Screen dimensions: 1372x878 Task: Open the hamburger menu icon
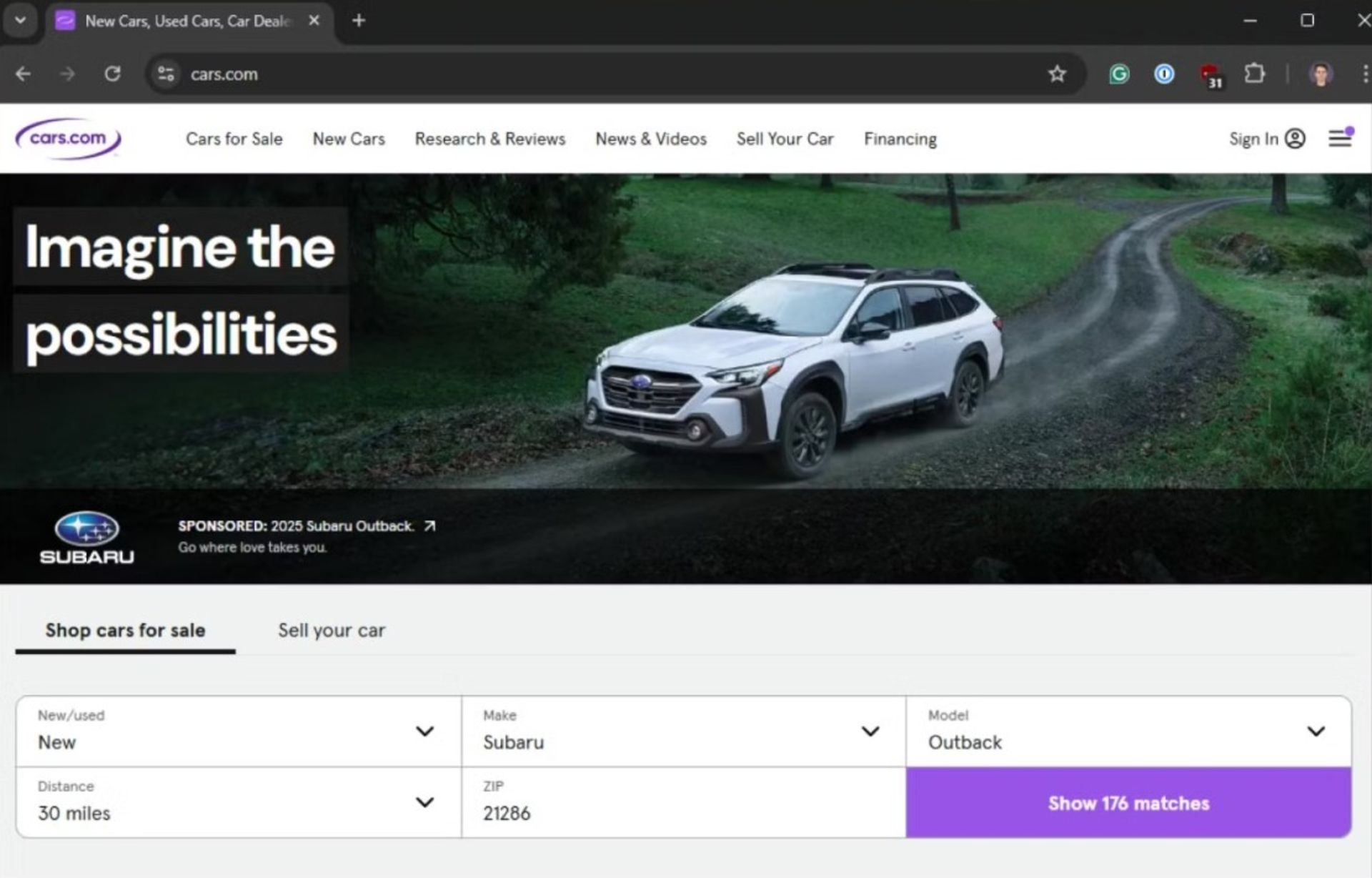click(x=1341, y=137)
